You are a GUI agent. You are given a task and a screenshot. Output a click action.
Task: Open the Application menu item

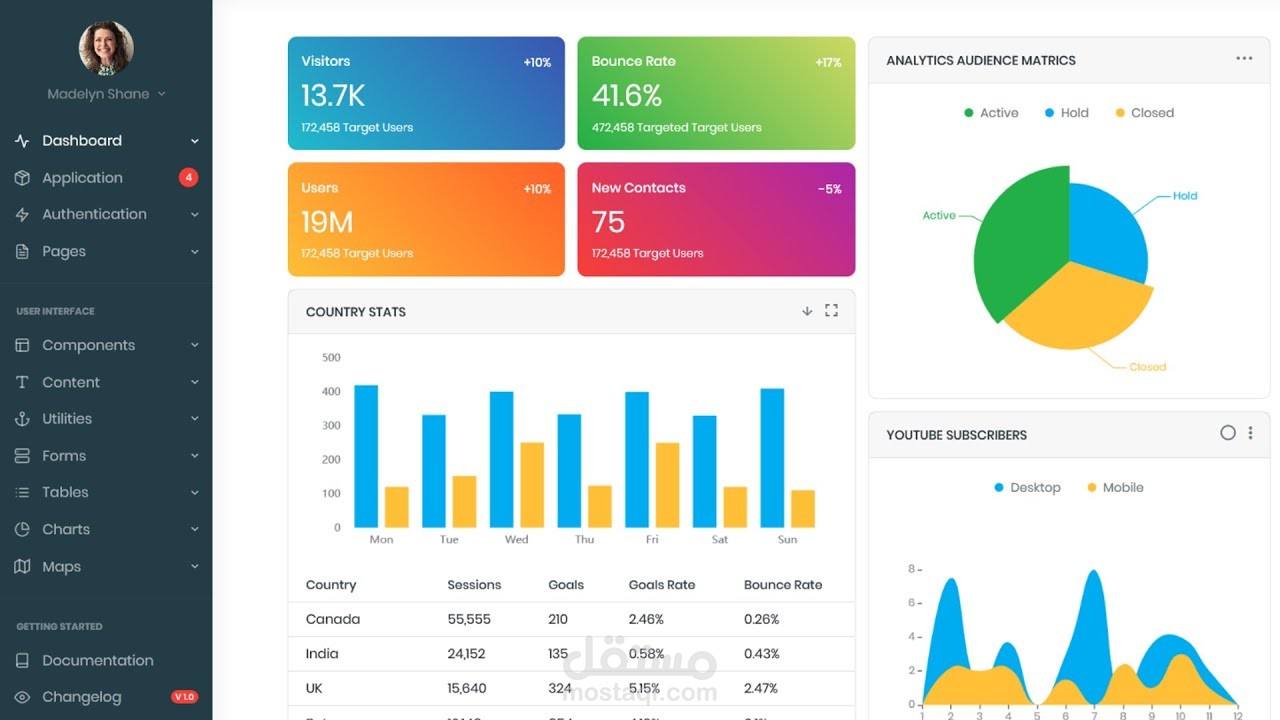click(106, 178)
